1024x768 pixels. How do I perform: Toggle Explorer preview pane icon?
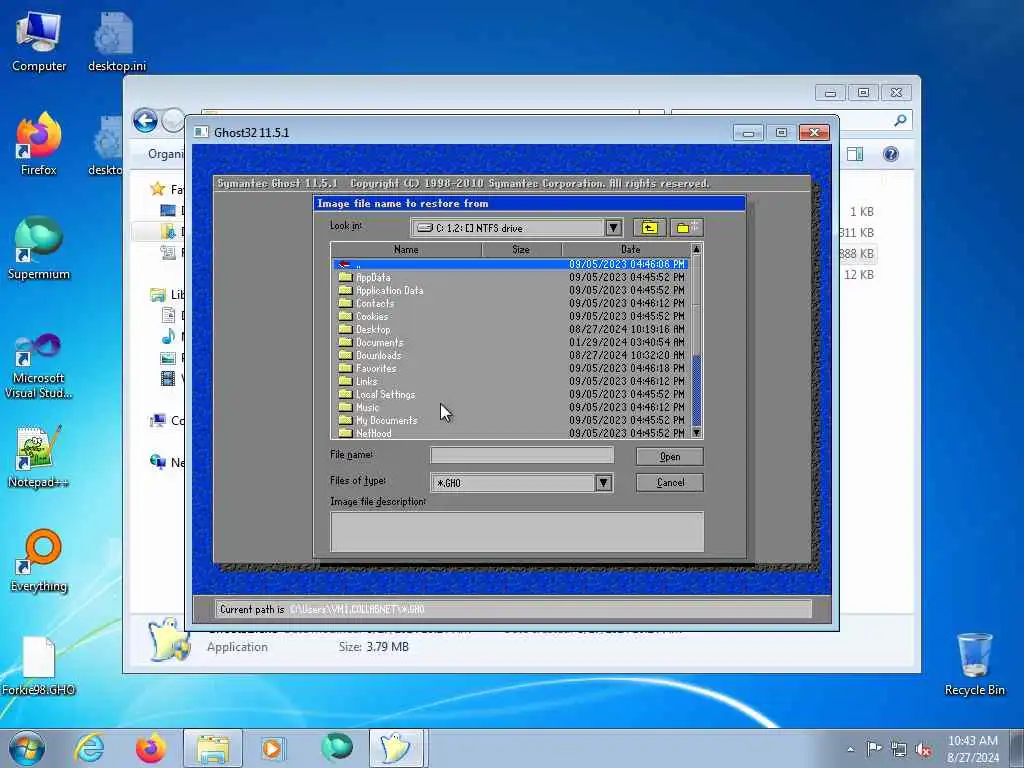tap(855, 154)
